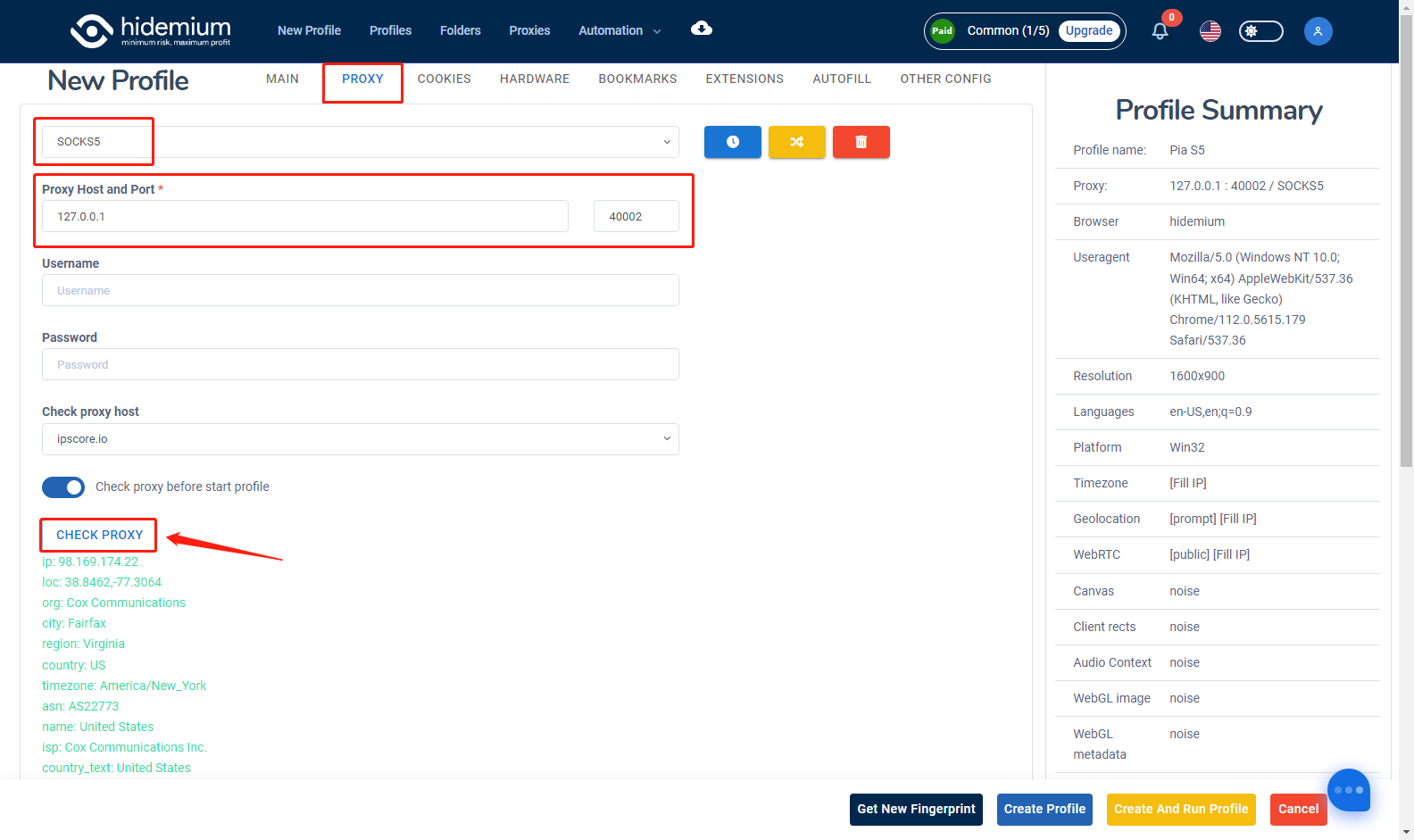Click the cloud download icon
1414x840 pixels.
click(702, 29)
